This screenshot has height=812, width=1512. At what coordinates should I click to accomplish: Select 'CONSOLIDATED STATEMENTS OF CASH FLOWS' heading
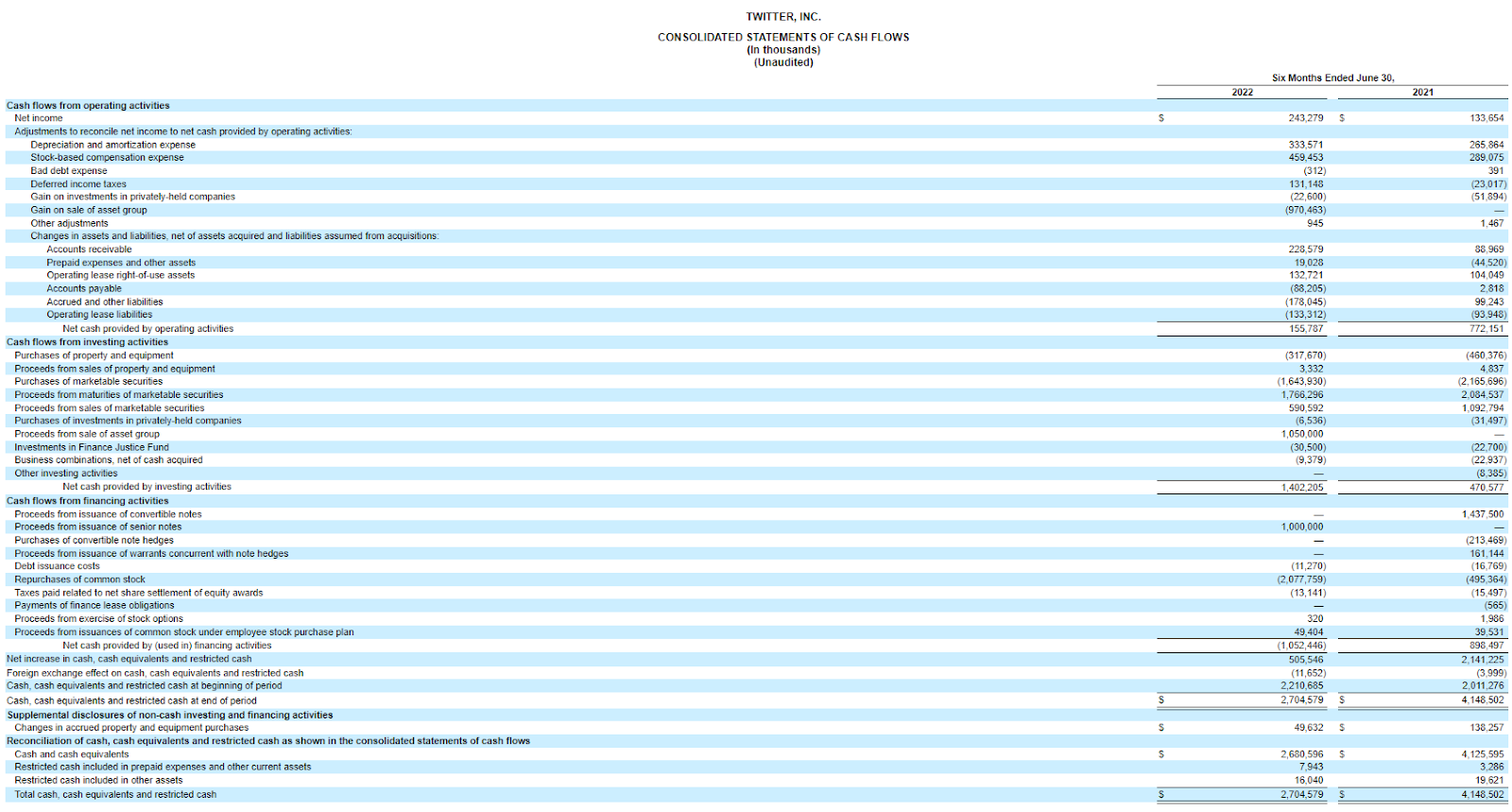tap(783, 37)
